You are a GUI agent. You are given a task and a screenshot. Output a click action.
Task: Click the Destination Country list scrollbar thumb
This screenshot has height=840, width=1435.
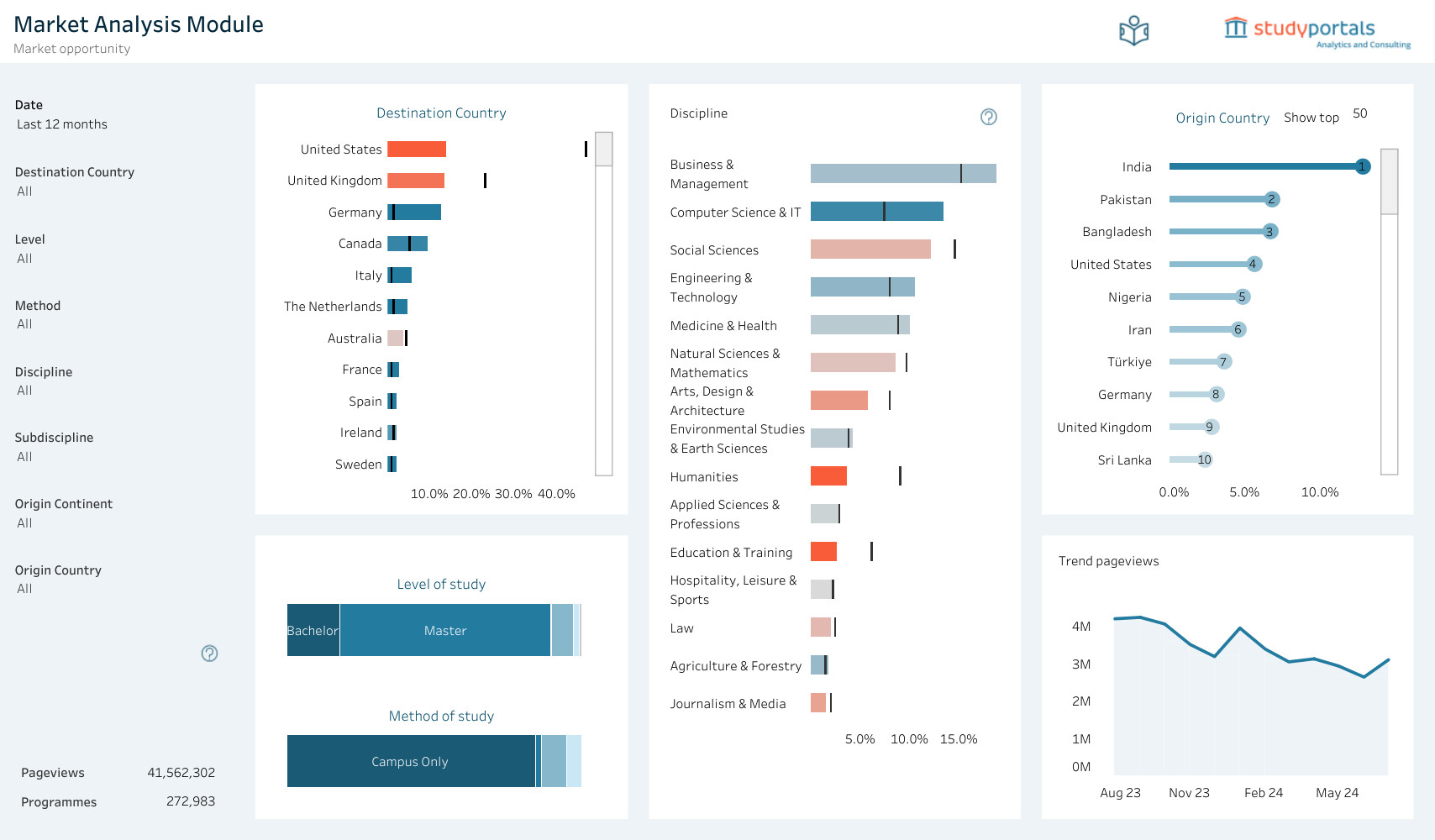(604, 150)
